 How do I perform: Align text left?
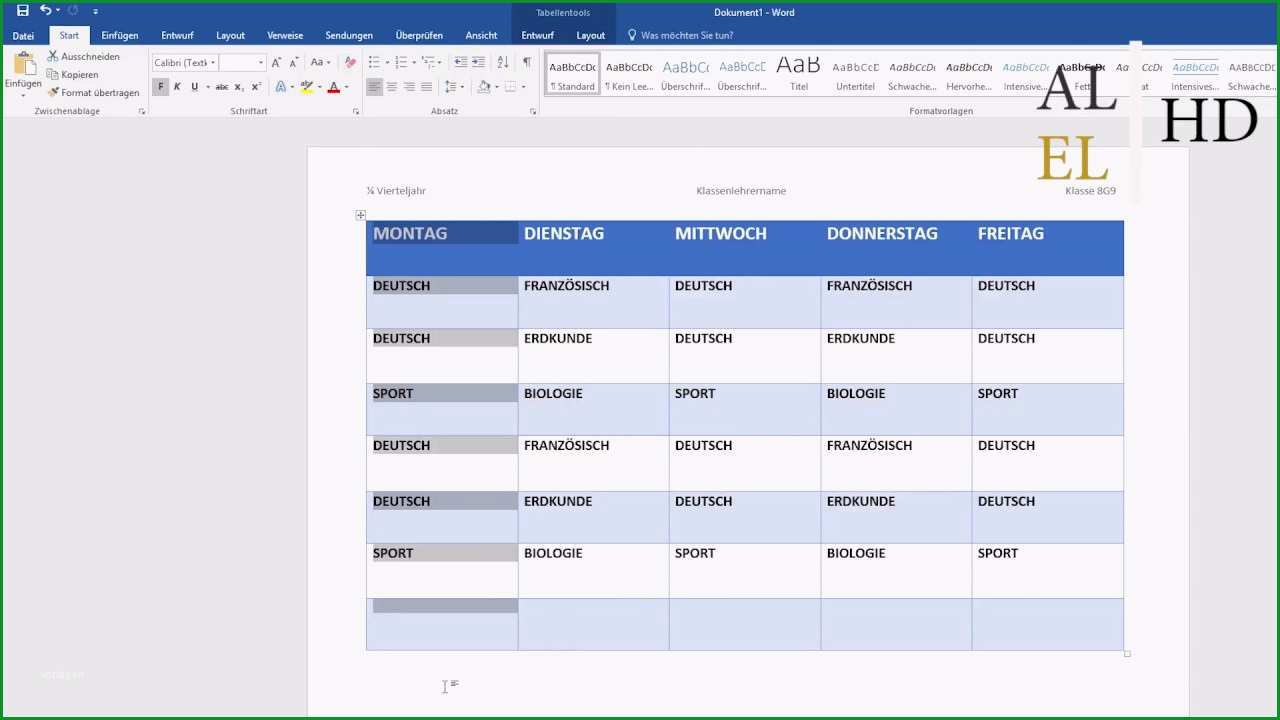coord(374,87)
